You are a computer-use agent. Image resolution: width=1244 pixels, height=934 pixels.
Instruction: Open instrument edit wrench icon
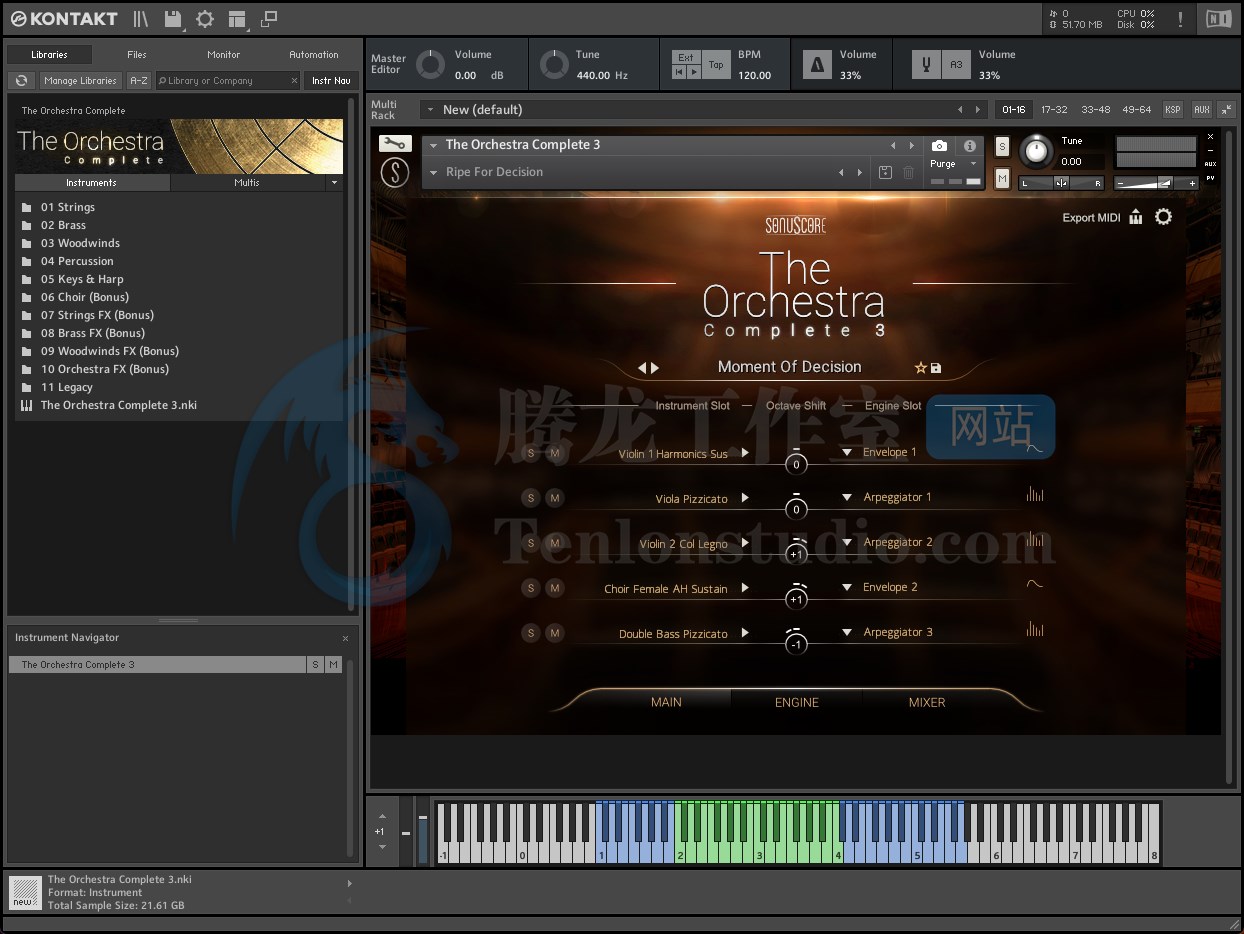coord(395,143)
